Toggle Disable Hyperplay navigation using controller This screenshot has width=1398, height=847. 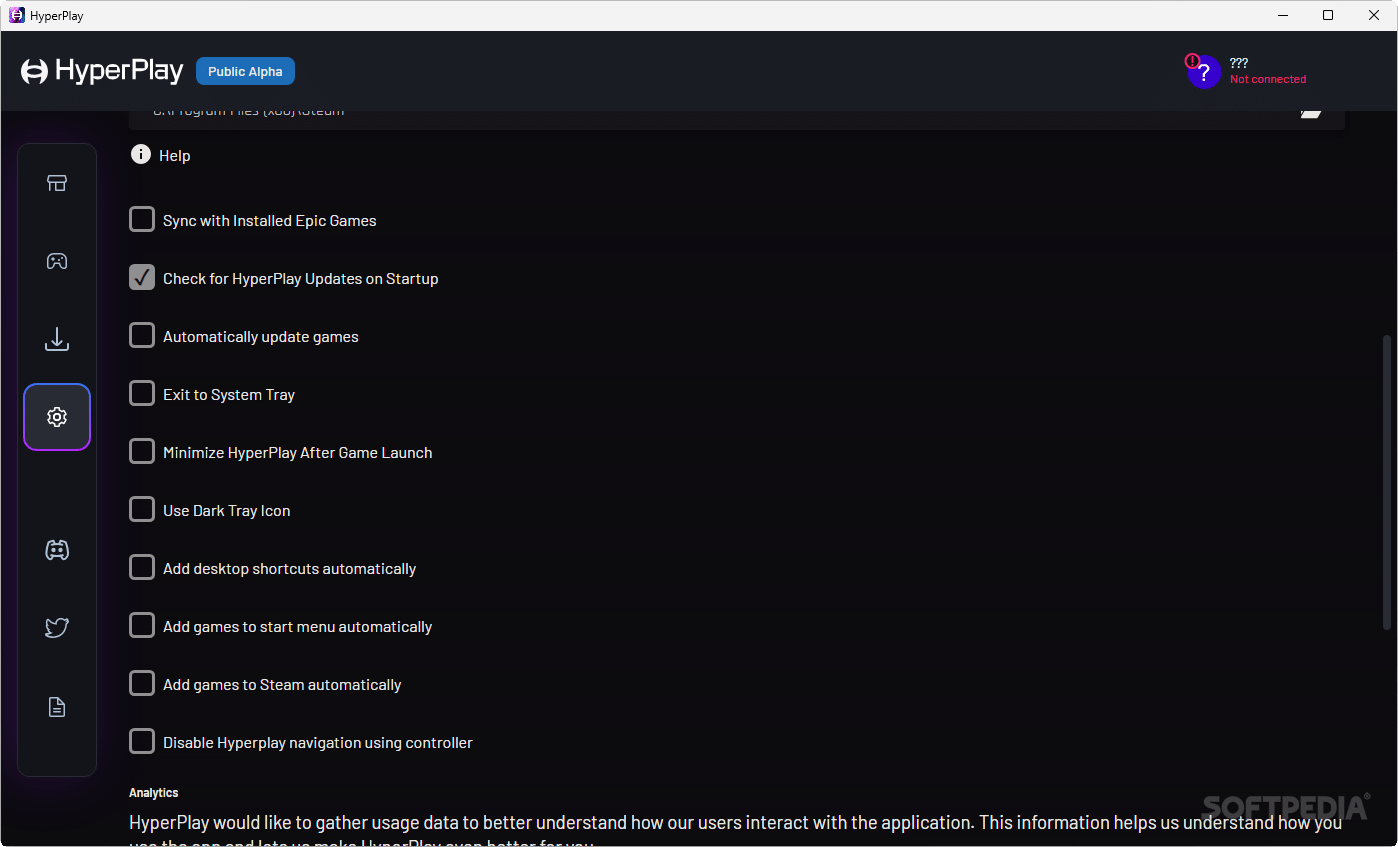point(142,742)
